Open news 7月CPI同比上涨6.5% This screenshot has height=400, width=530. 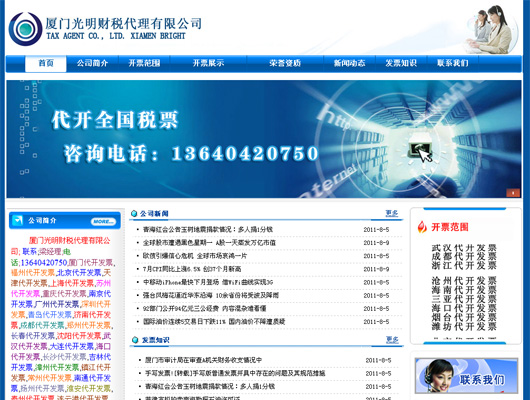pyautogui.click(x=192, y=269)
